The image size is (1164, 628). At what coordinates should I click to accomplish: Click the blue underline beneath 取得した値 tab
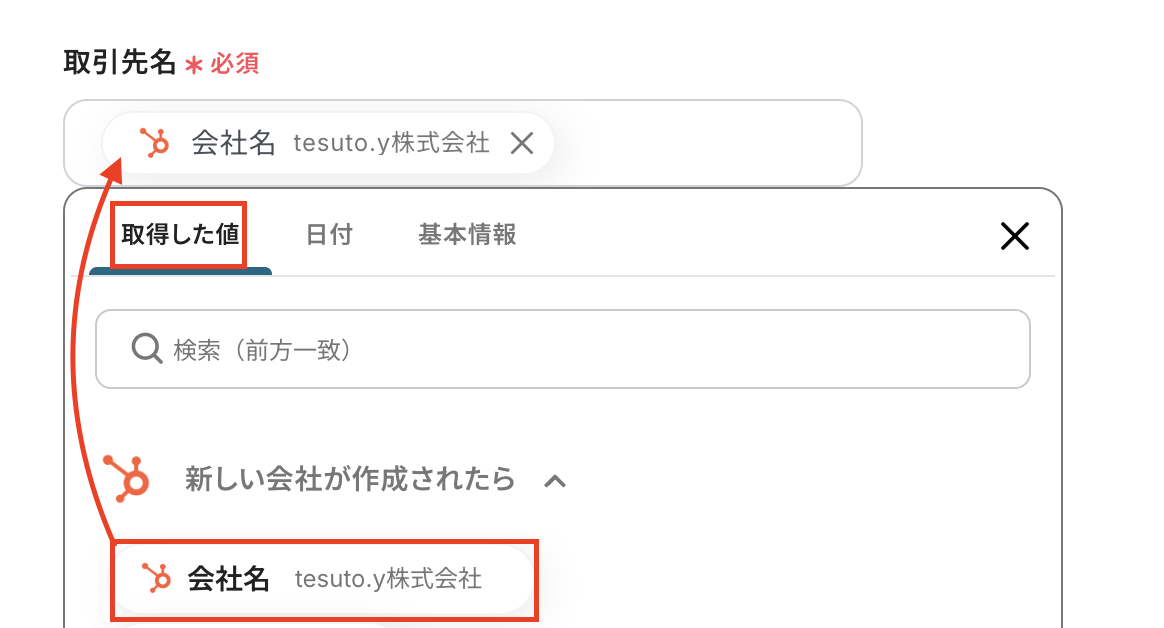pyautogui.click(x=180, y=271)
